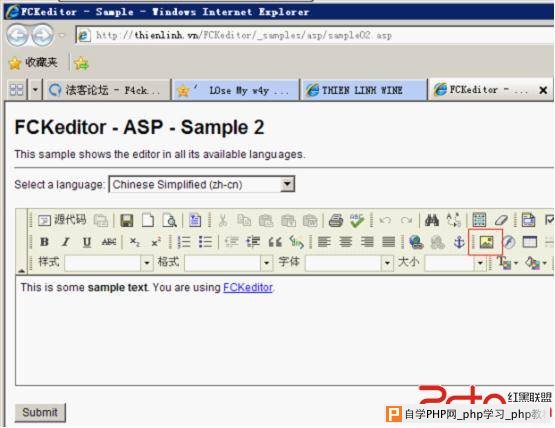
Task: Align text right
Action: (367, 242)
